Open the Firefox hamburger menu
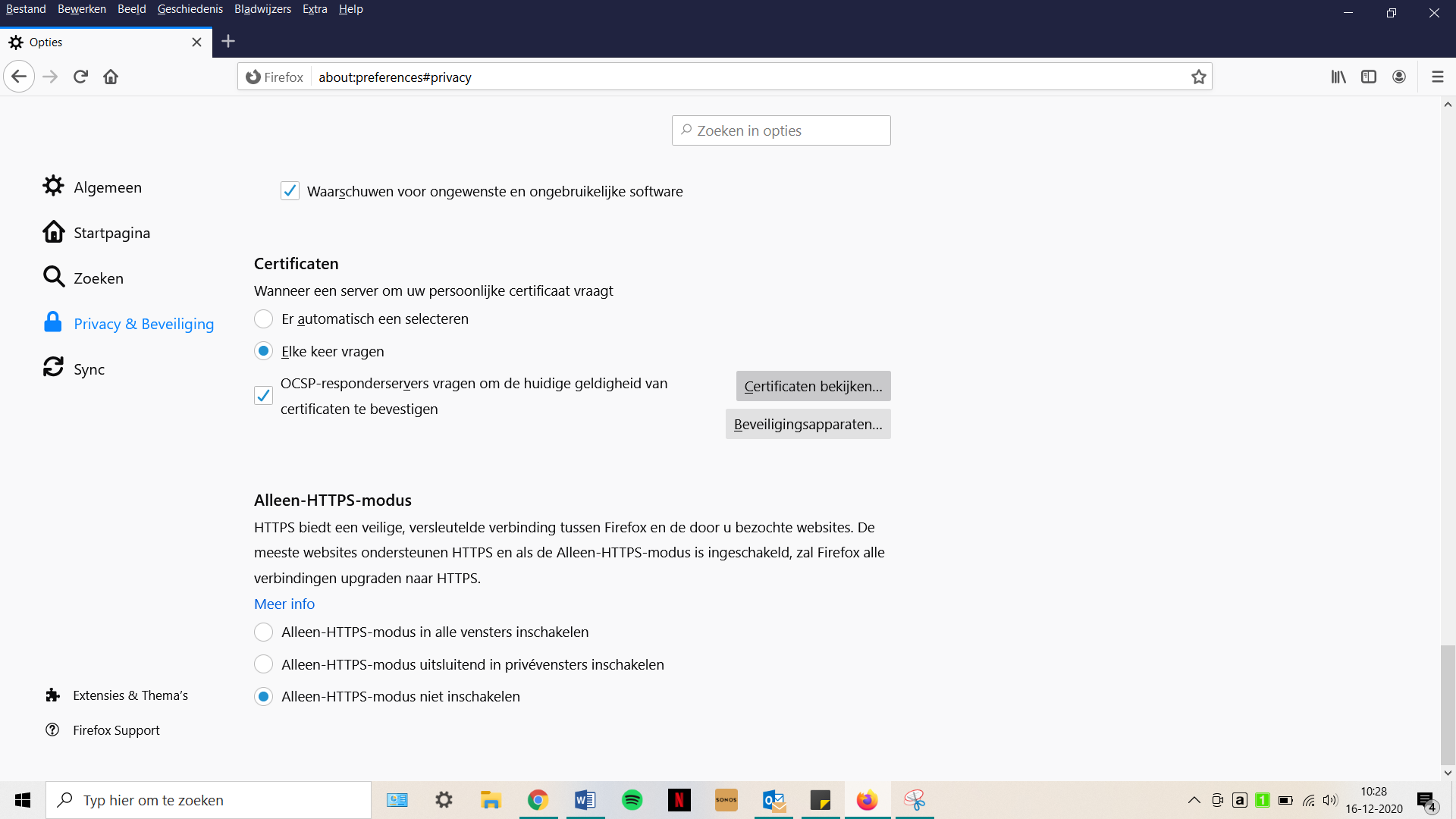Screen dimensions: 1456x819 click(x=1437, y=77)
